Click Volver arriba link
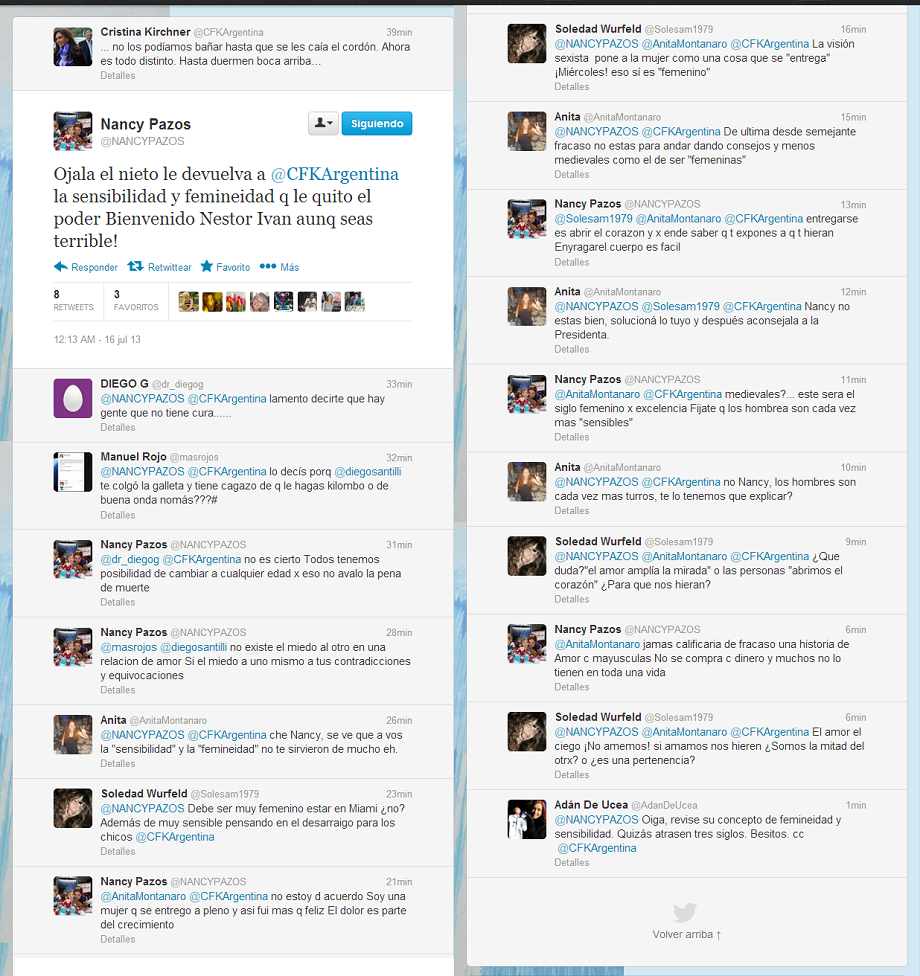Image resolution: width=920 pixels, height=976 pixels. click(687, 934)
